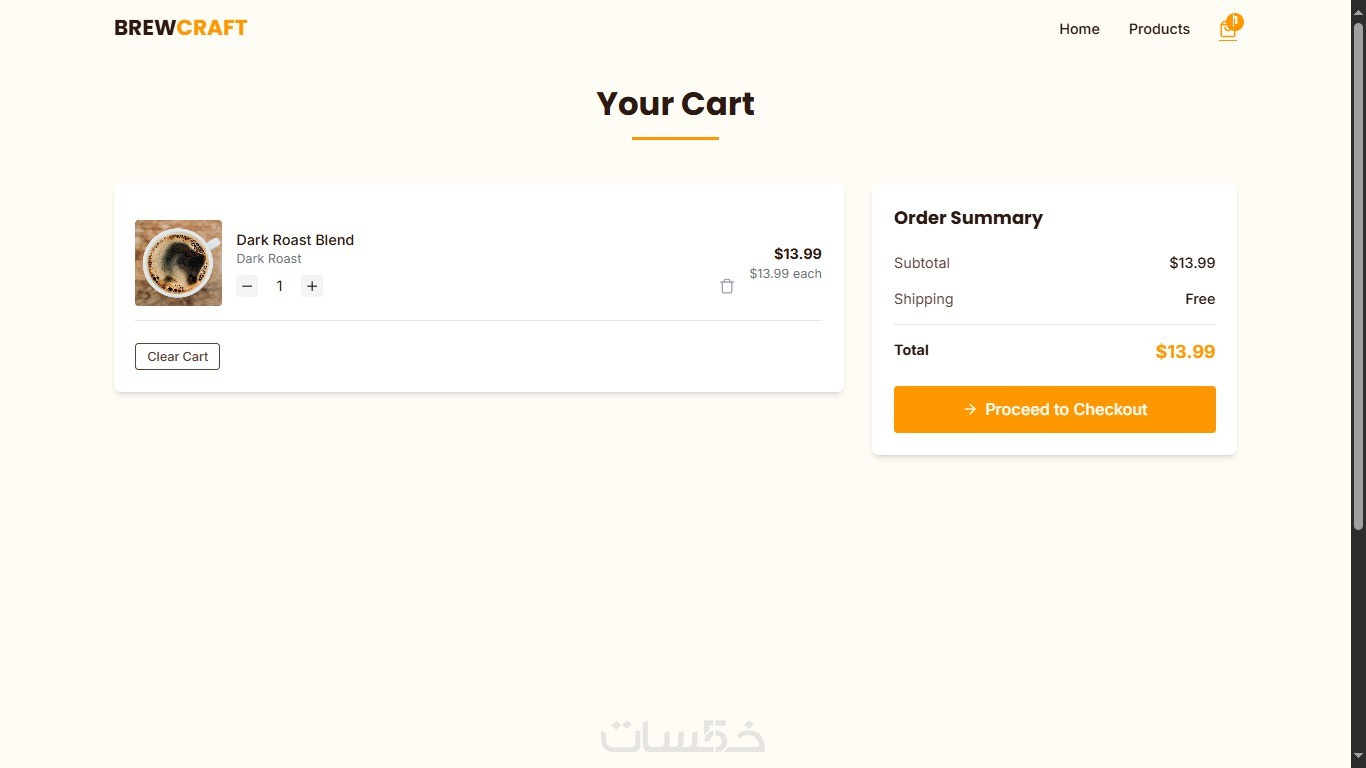Click the quantity value between the steppers
This screenshot has width=1366, height=768.
click(280, 287)
